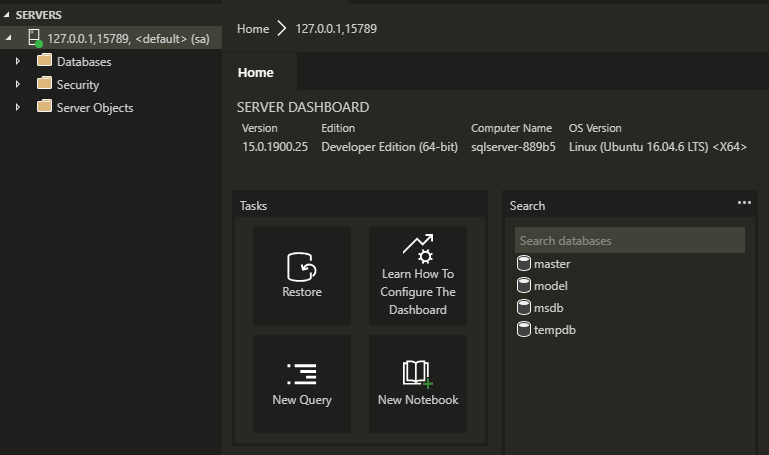
Task: Select the master database icon
Action: click(523, 264)
